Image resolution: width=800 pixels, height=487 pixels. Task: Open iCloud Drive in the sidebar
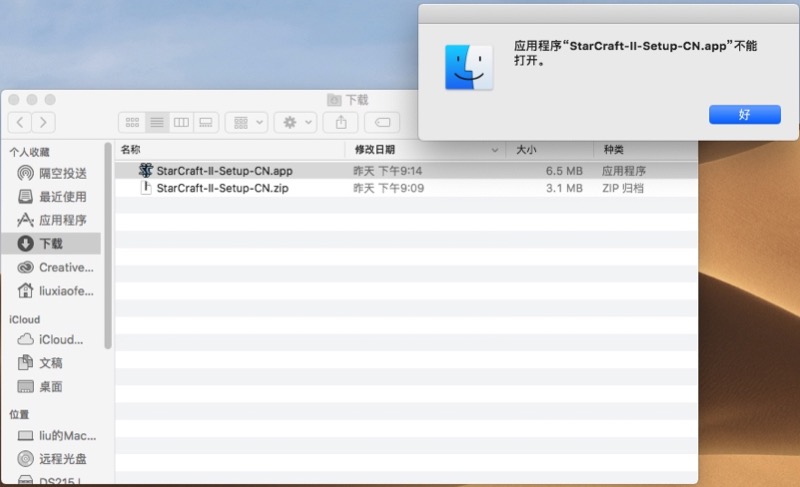click(x=52, y=340)
